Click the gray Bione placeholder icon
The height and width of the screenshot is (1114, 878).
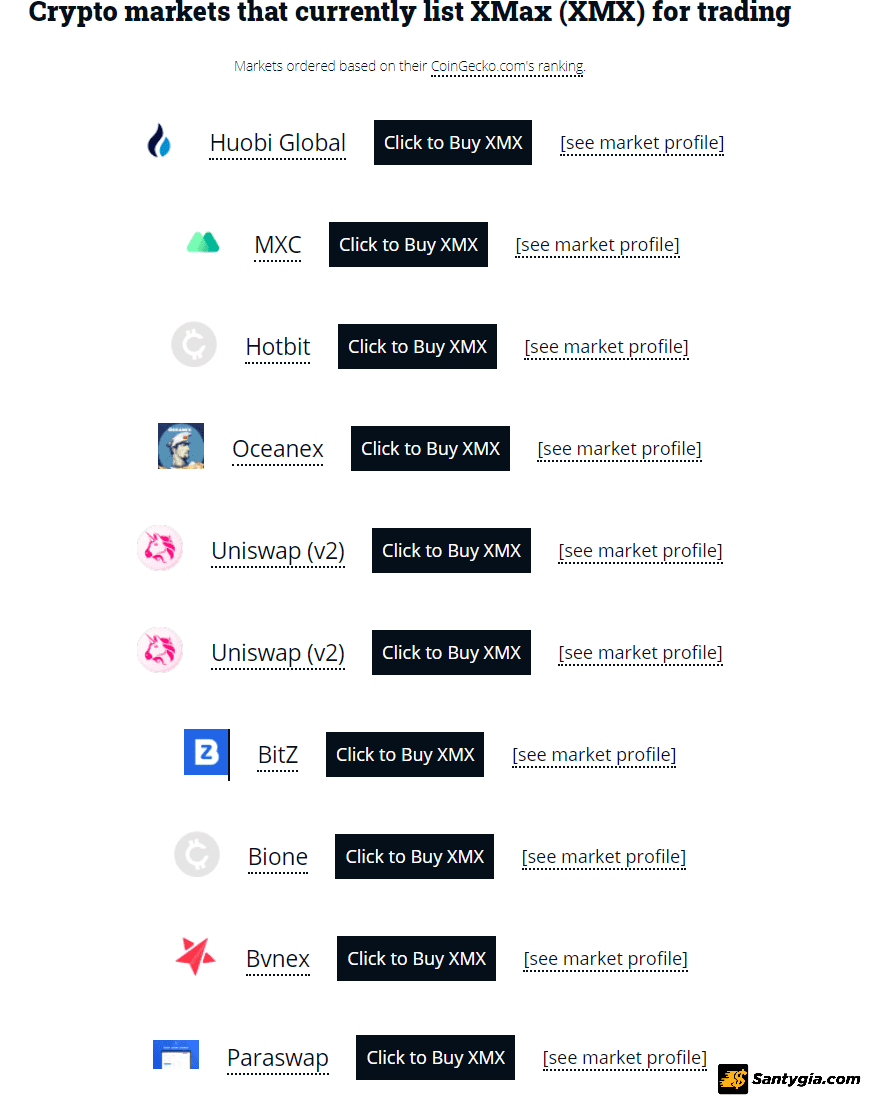[x=197, y=855]
